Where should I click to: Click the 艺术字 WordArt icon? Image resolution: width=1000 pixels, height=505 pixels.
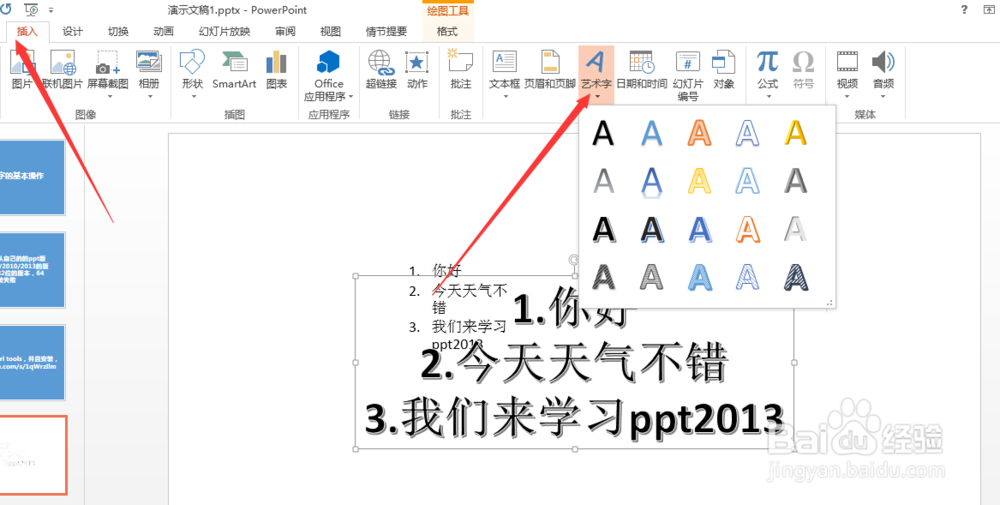[x=596, y=62]
